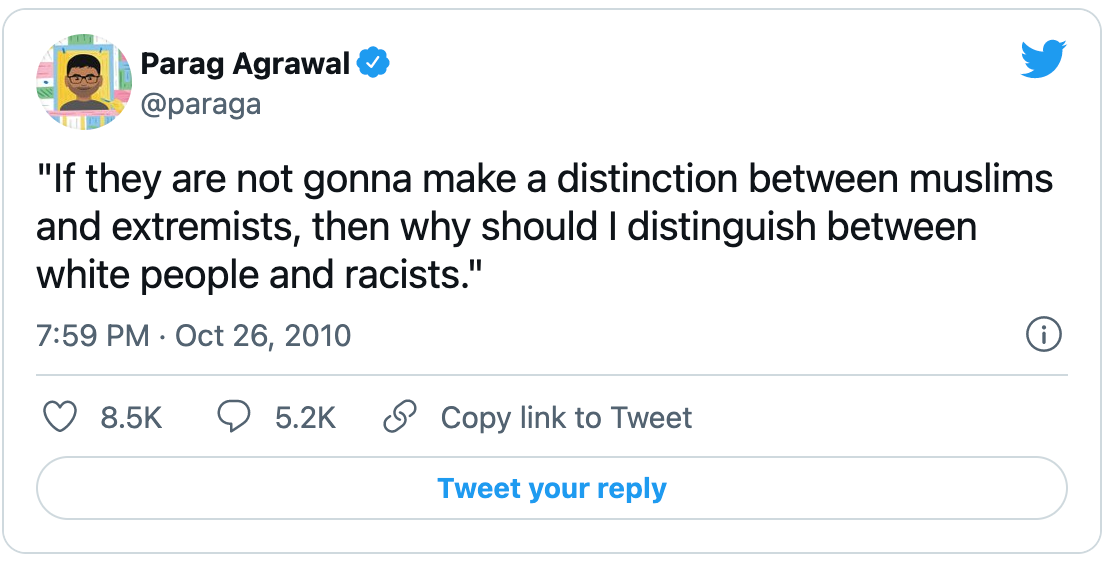
Task: Click the chain link icon
Action: (x=399, y=417)
